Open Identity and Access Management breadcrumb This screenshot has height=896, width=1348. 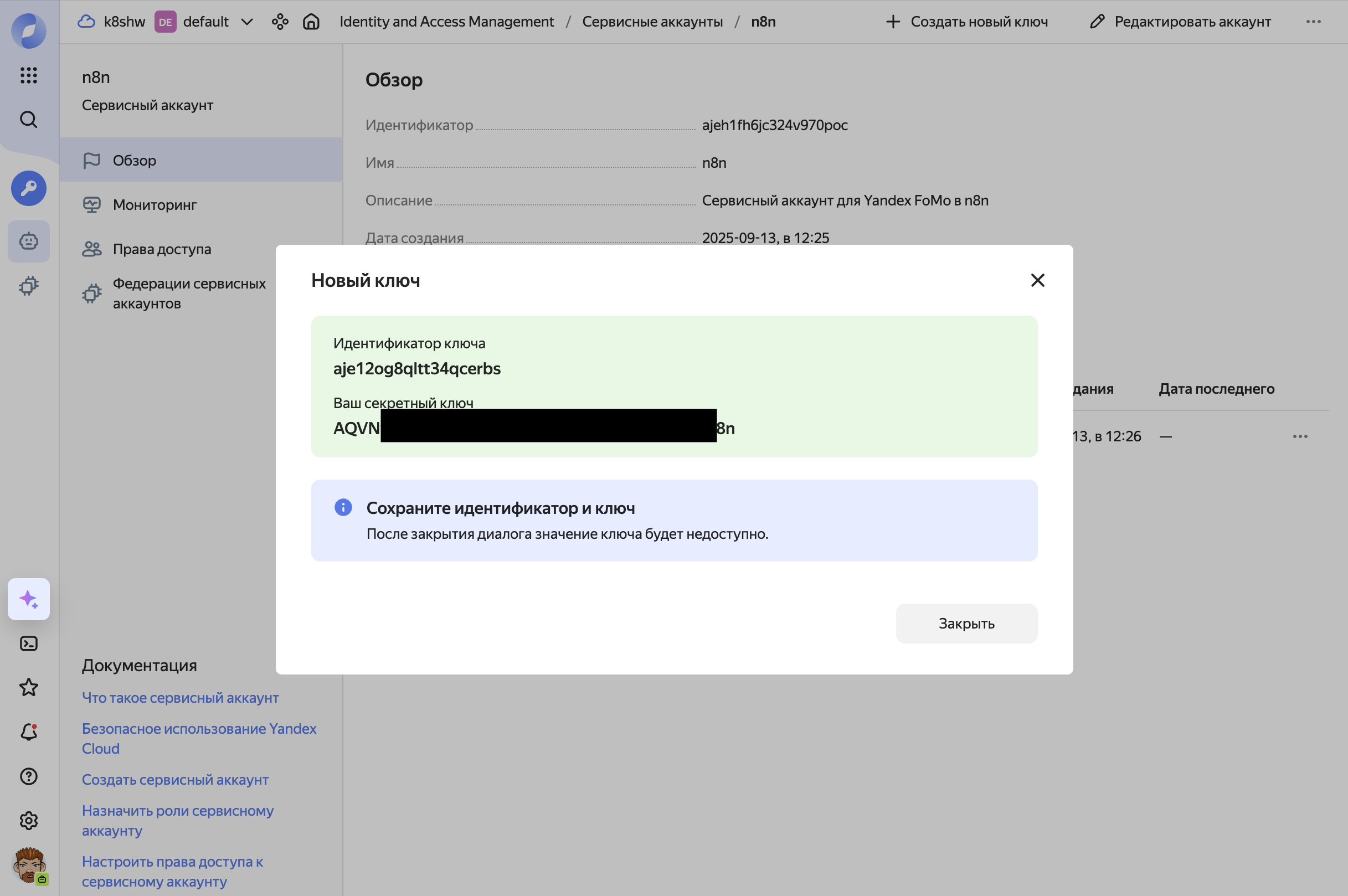(446, 22)
